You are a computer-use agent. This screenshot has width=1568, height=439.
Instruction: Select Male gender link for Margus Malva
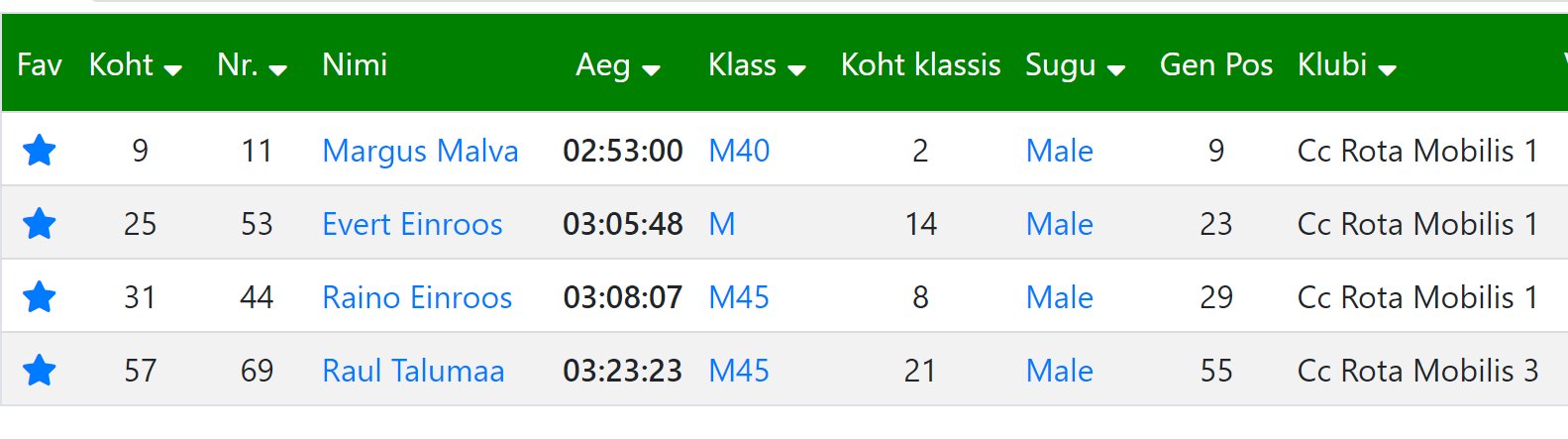tap(1059, 151)
